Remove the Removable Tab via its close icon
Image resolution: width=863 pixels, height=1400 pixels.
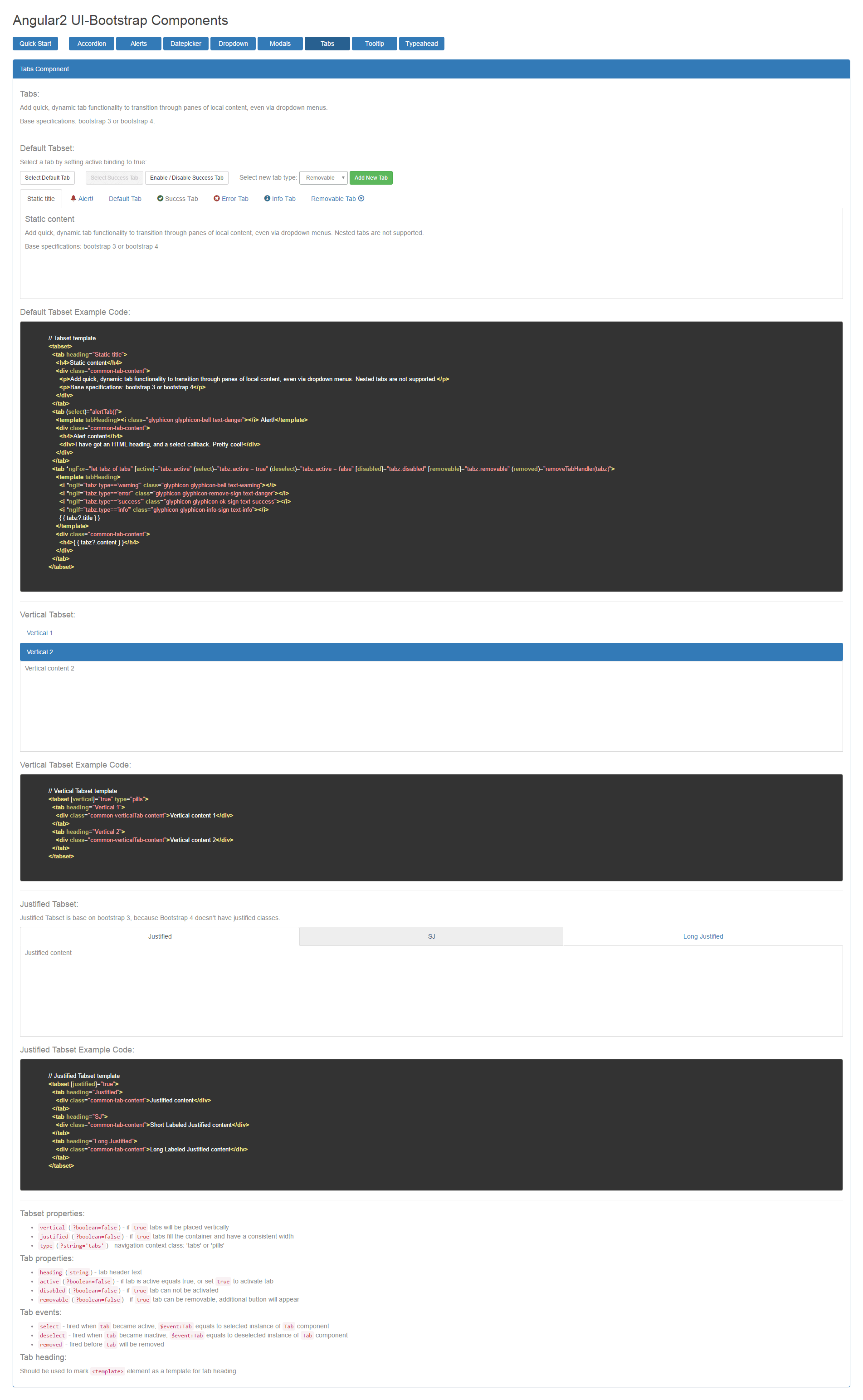click(x=362, y=198)
